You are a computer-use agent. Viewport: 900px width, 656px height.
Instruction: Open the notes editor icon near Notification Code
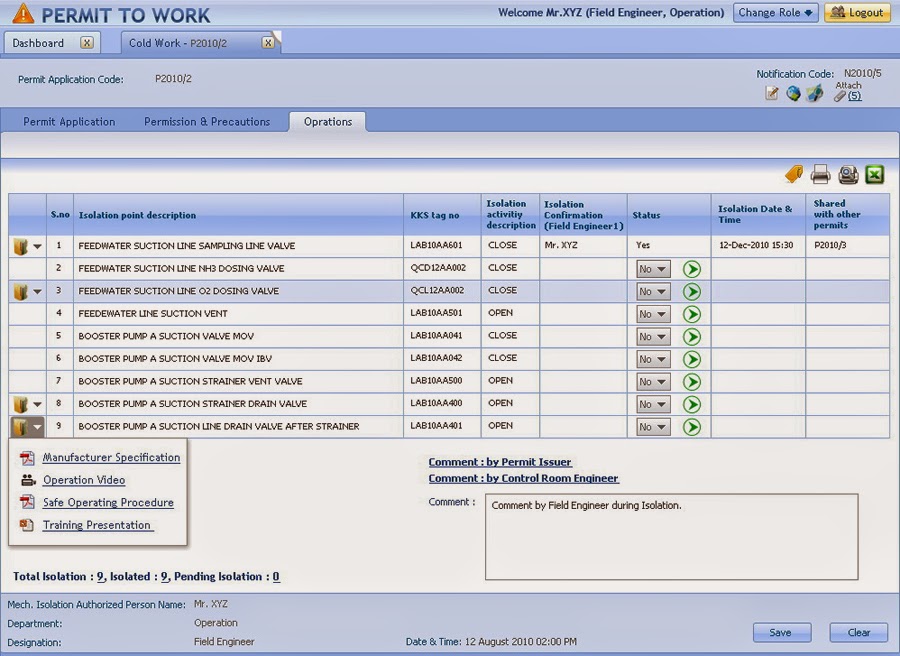[768, 92]
